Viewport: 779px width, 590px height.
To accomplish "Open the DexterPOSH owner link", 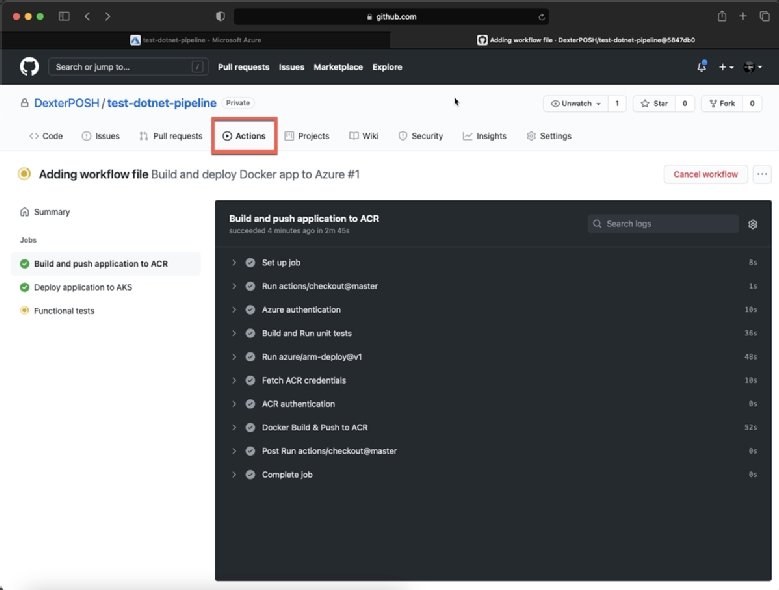I will [x=67, y=103].
